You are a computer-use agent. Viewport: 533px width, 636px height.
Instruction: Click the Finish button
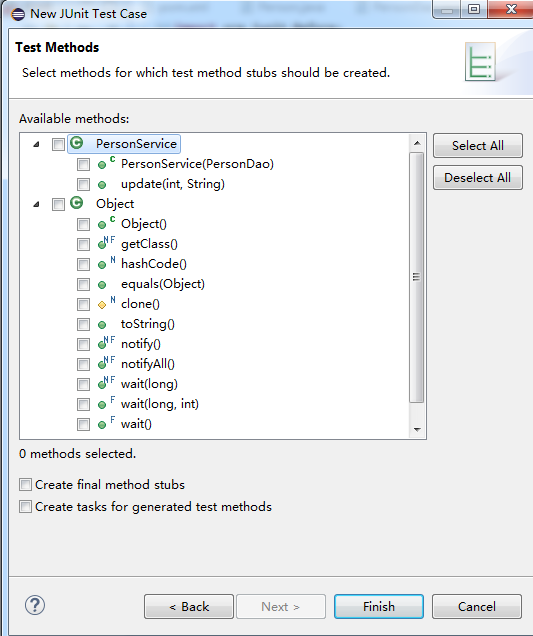click(x=379, y=606)
